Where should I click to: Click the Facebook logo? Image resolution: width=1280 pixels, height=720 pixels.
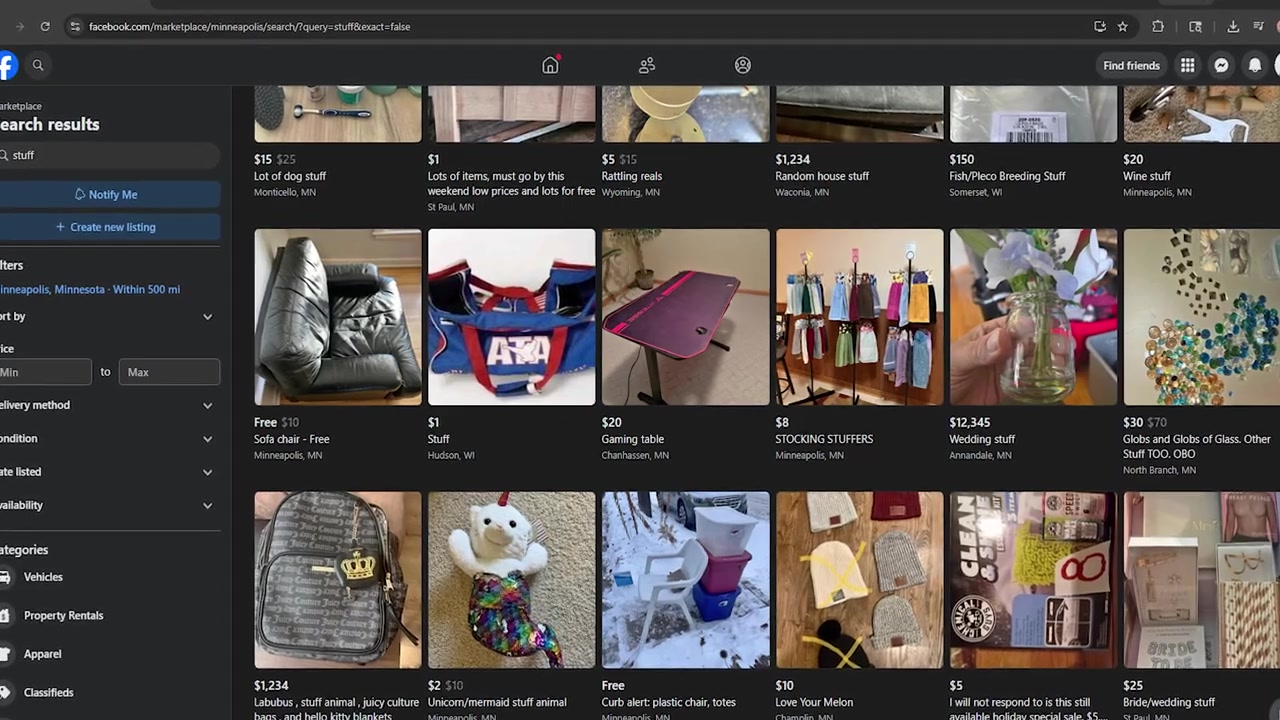(x=7, y=65)
